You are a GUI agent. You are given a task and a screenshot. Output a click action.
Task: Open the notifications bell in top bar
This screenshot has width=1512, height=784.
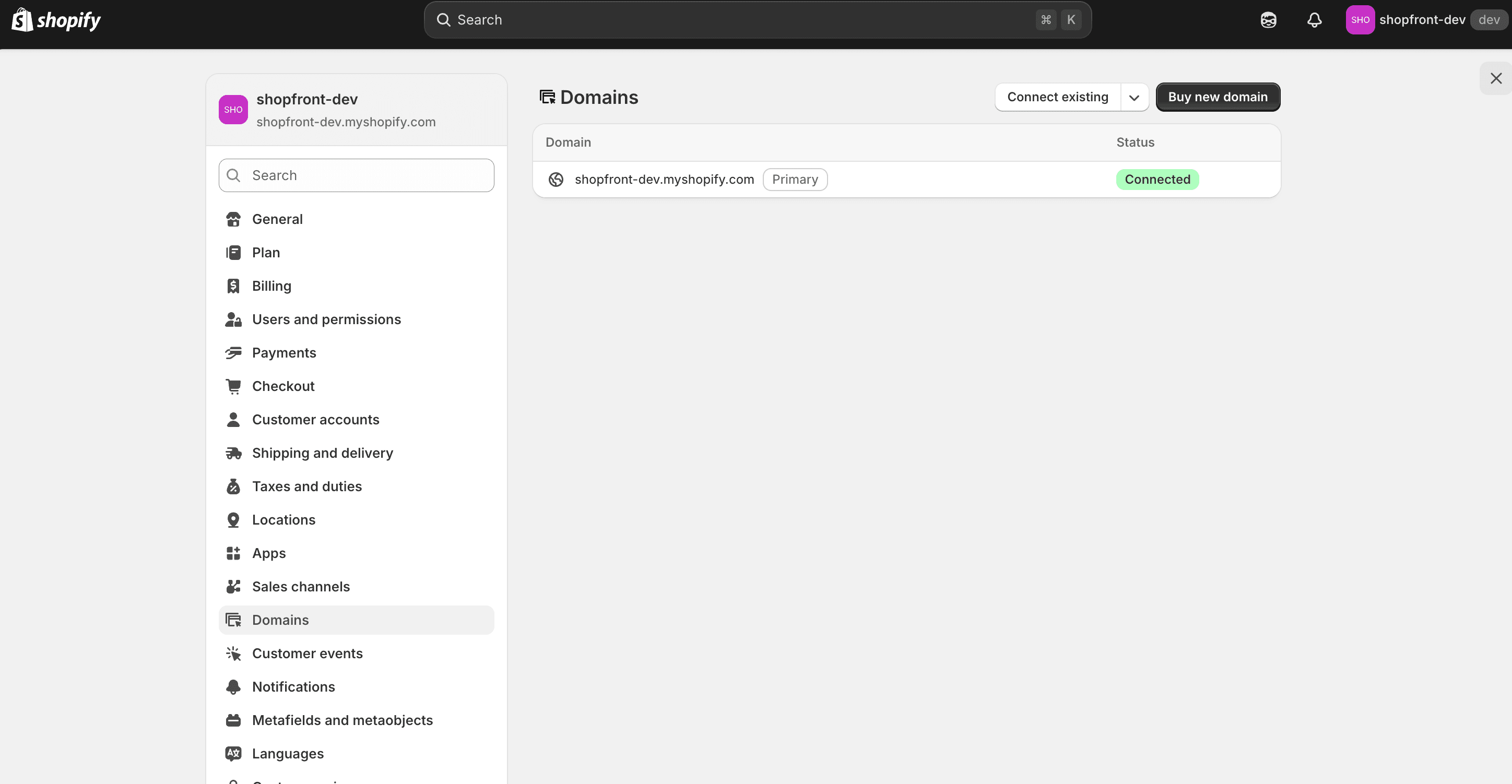(x=1314, y=20)
